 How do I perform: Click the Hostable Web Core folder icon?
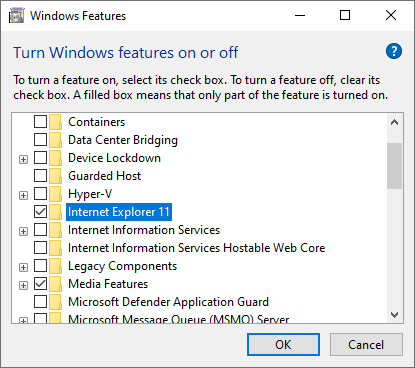(x=55, y=248)
